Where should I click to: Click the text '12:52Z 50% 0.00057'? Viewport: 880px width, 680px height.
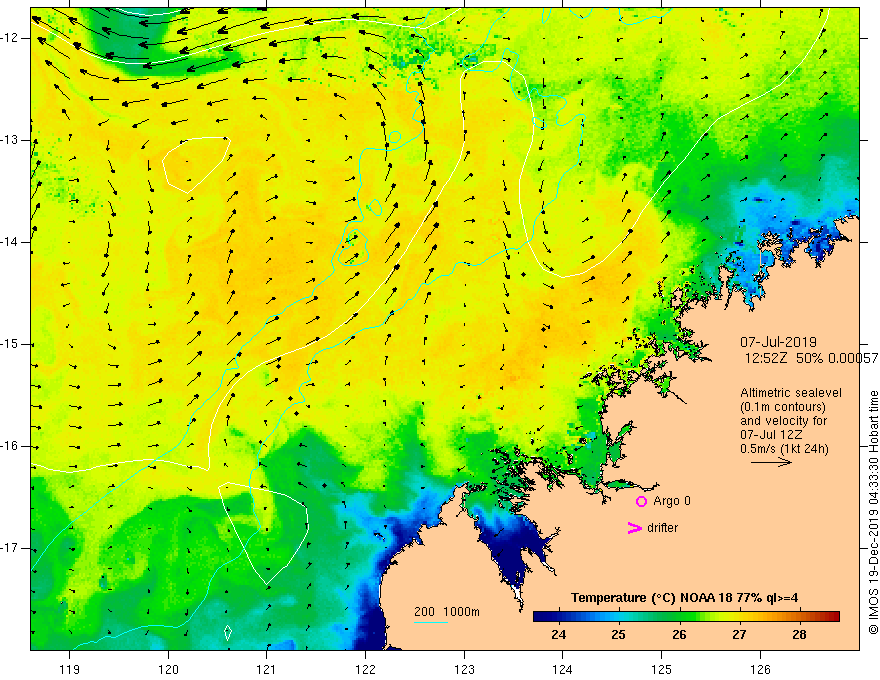812,359
